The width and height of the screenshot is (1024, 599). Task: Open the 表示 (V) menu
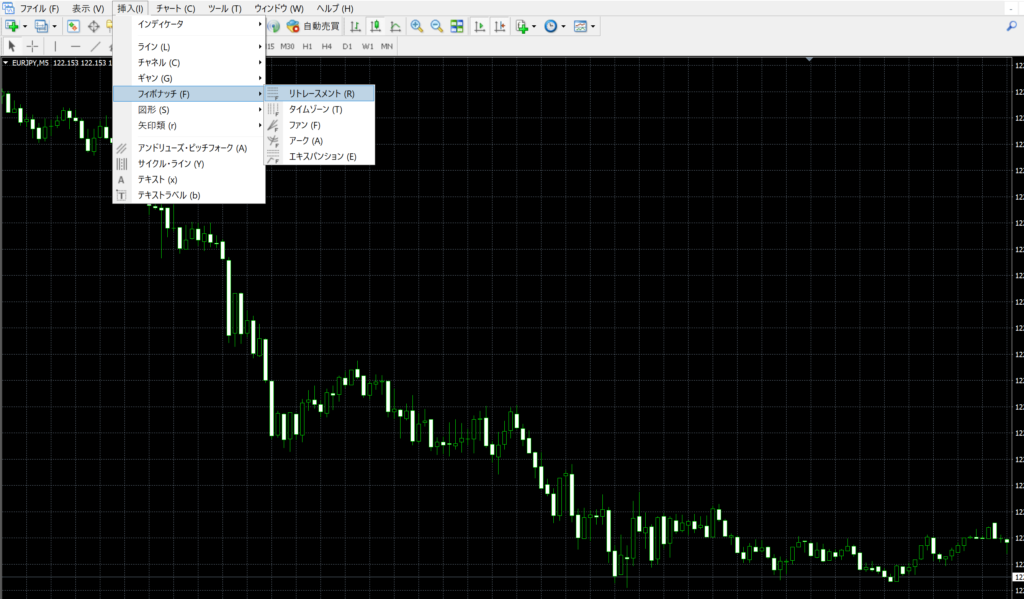88,8
